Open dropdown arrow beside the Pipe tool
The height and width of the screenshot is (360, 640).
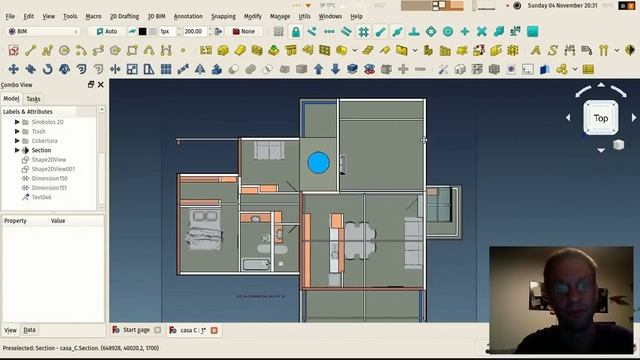[354, 51]
